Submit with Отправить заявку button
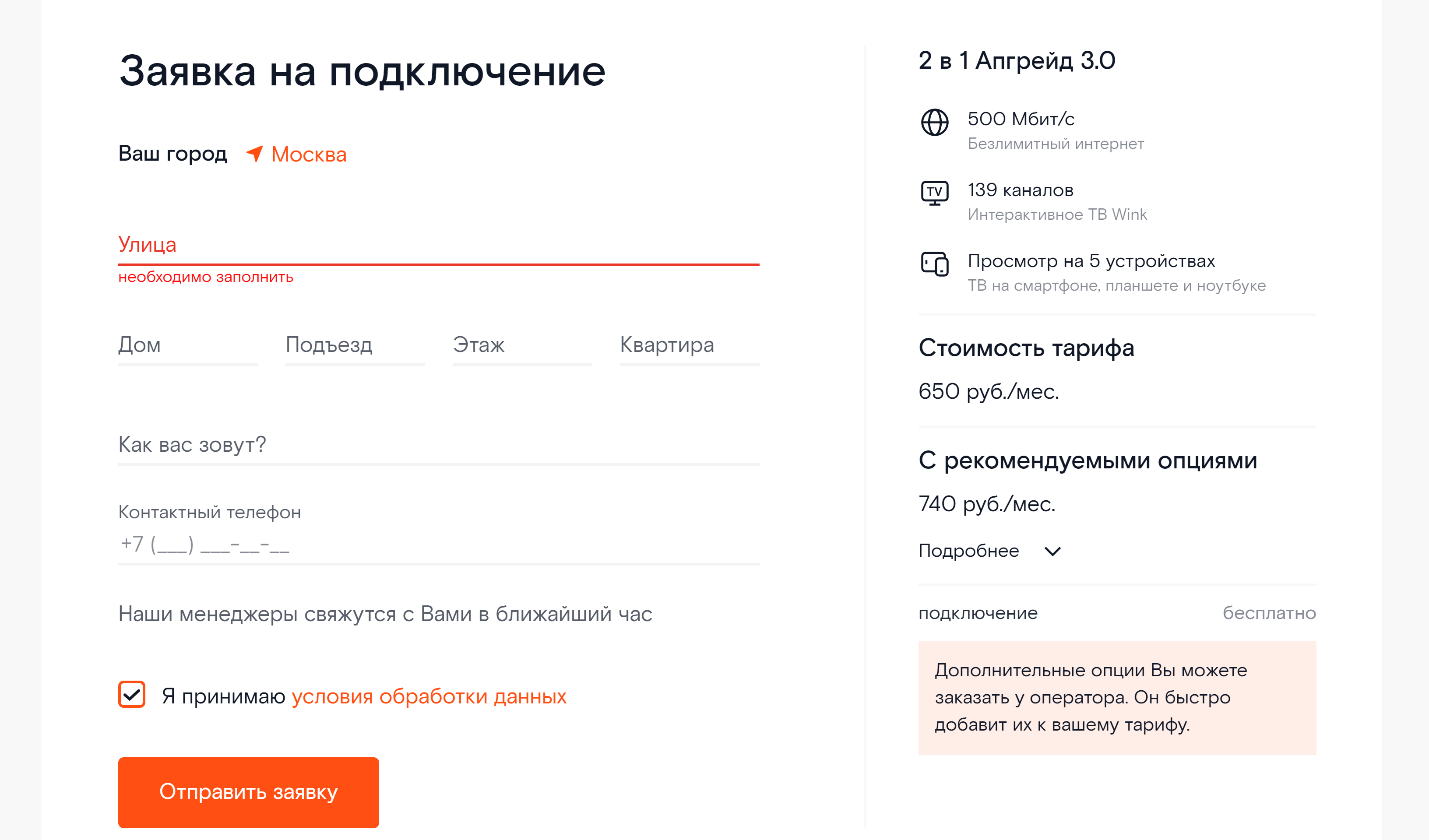This screenshot has height=840, width=1429. (x=248, y=792)
